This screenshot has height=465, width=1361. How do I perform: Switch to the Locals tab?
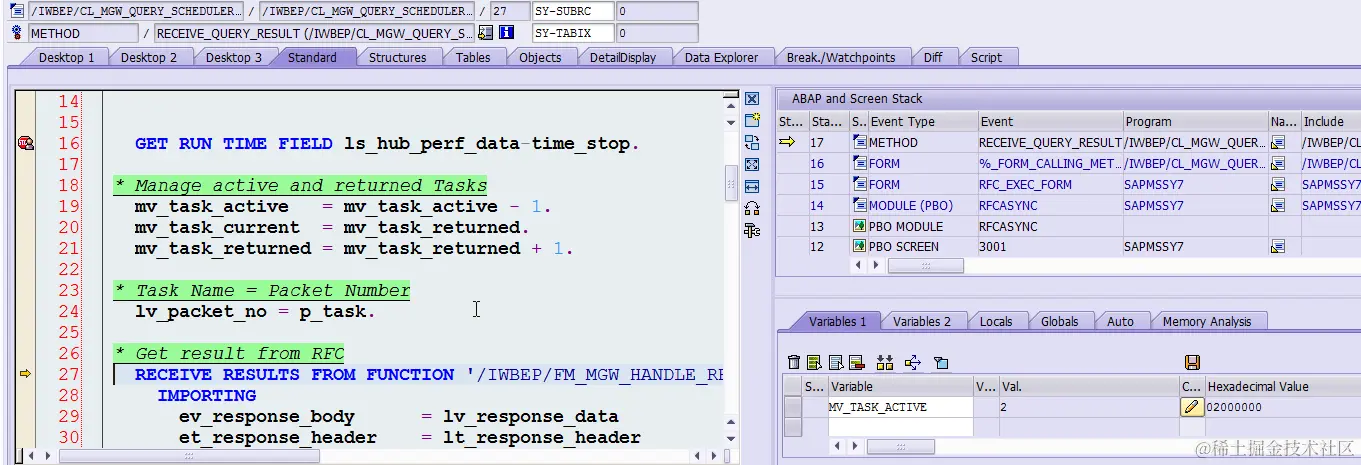point(996,321)
